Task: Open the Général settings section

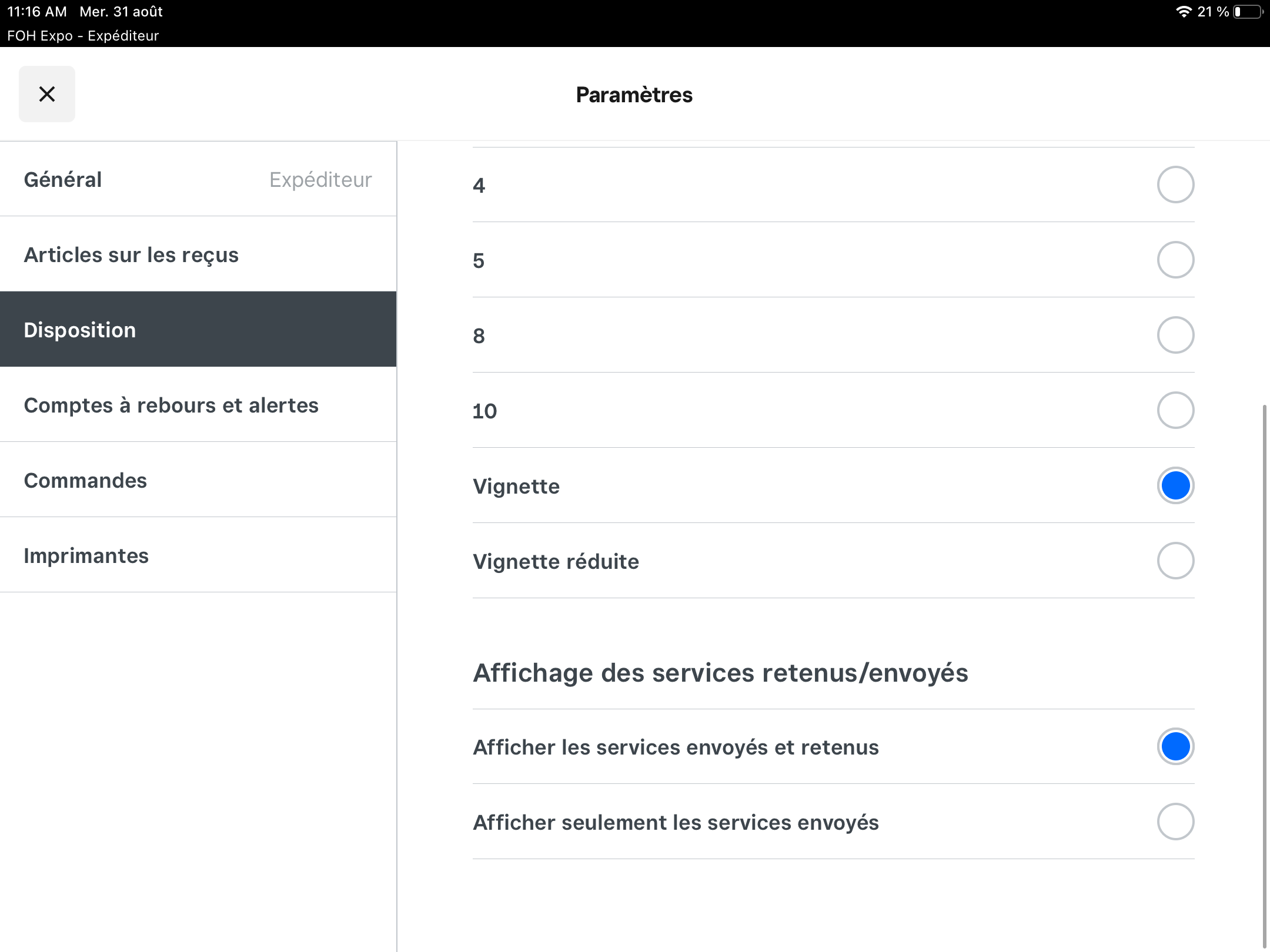Action: [x=198, y=179]
